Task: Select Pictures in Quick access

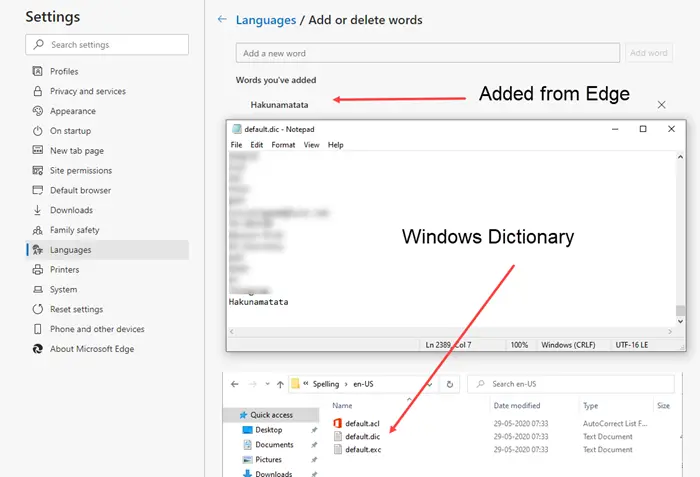Action: click(x=268, y=460)
